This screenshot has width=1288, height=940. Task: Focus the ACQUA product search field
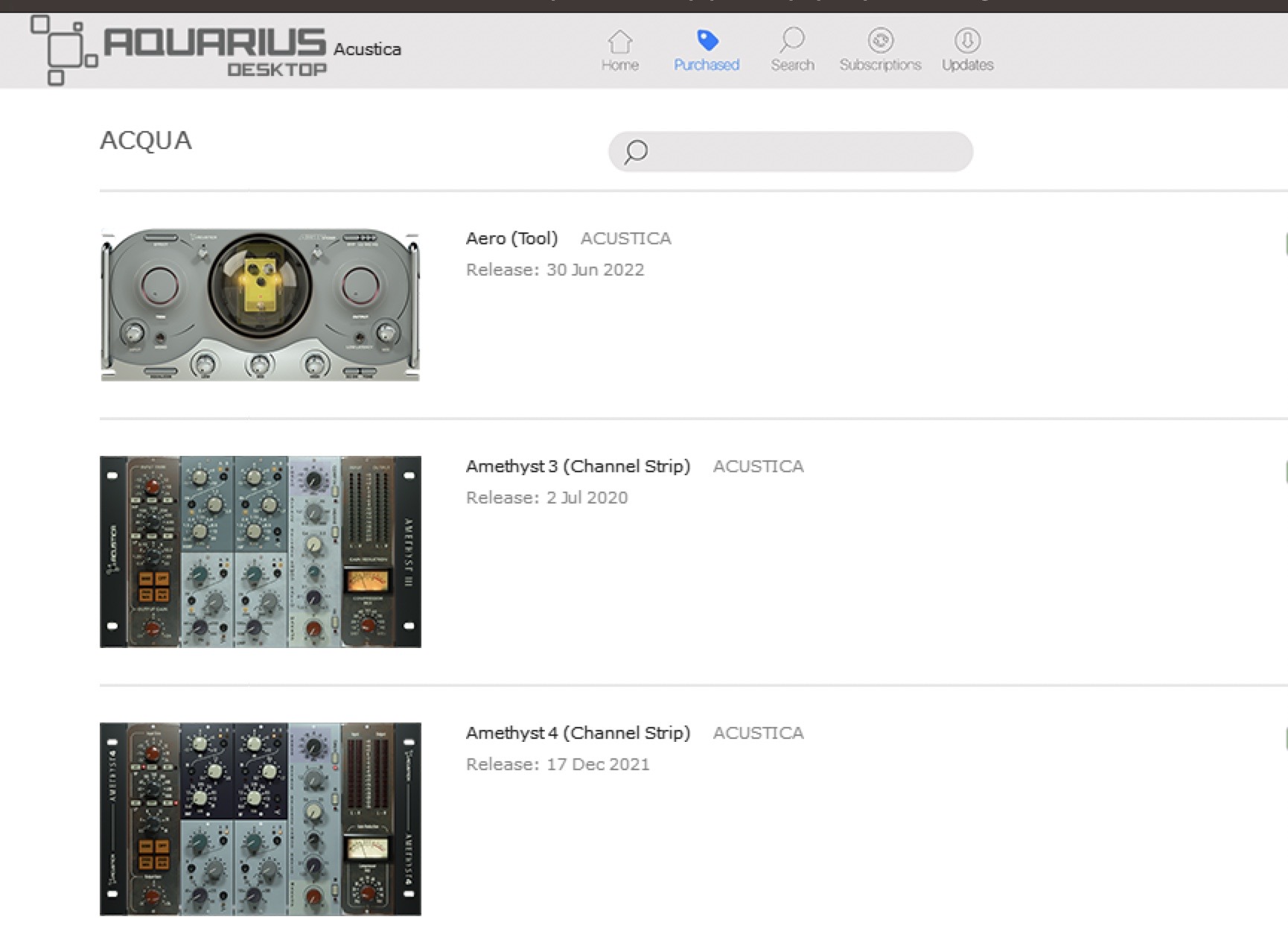(x=791, y=152)
